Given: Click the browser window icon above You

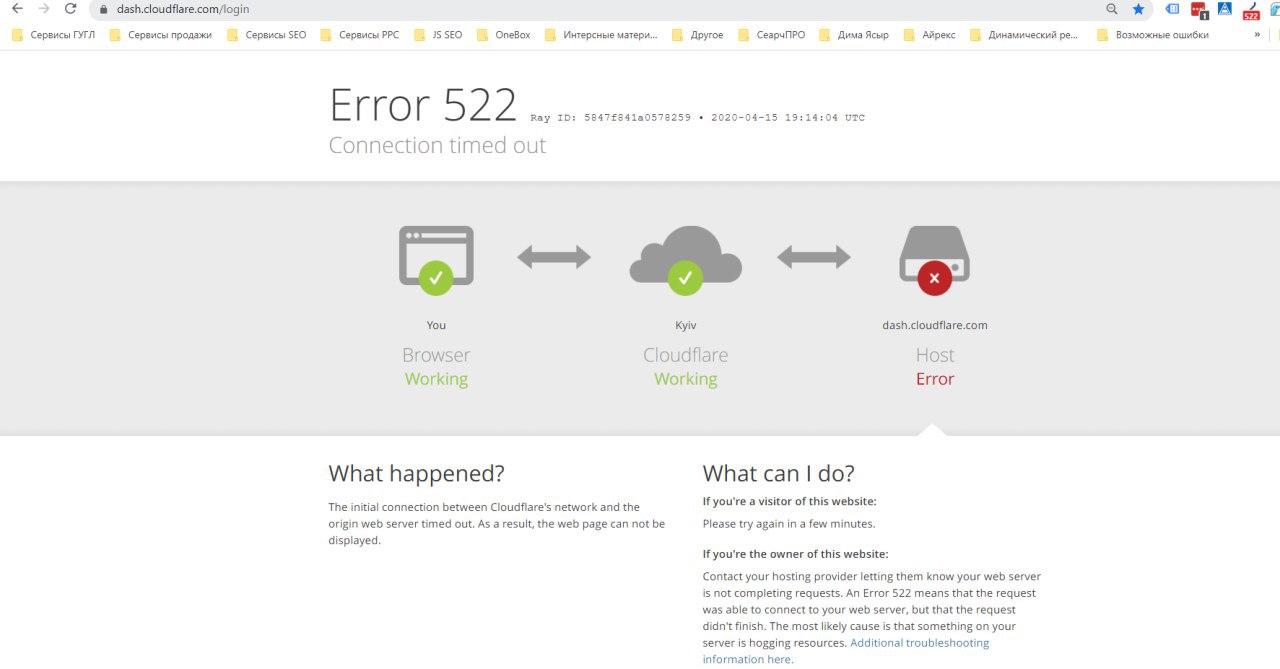Looking at the screenshot, I should click(x=436, y=258).
